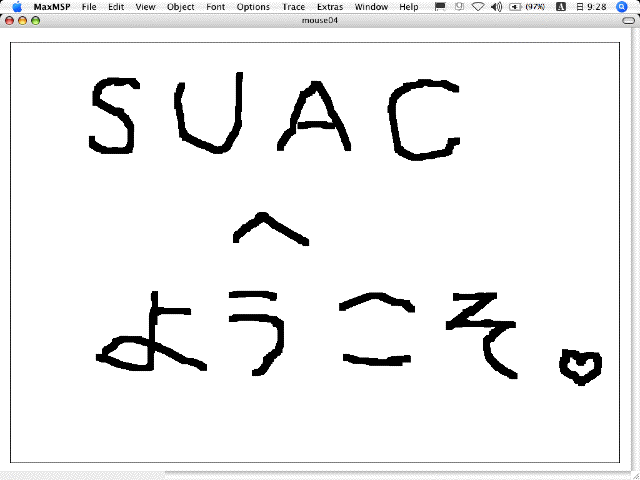Open Spotlight search icon
Screen dimensions: 640x480
[621, 7]
